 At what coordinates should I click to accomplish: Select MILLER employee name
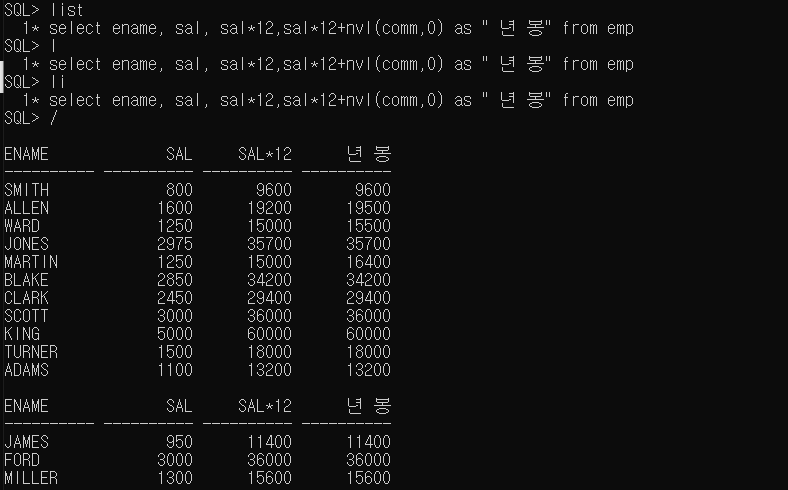31,478
